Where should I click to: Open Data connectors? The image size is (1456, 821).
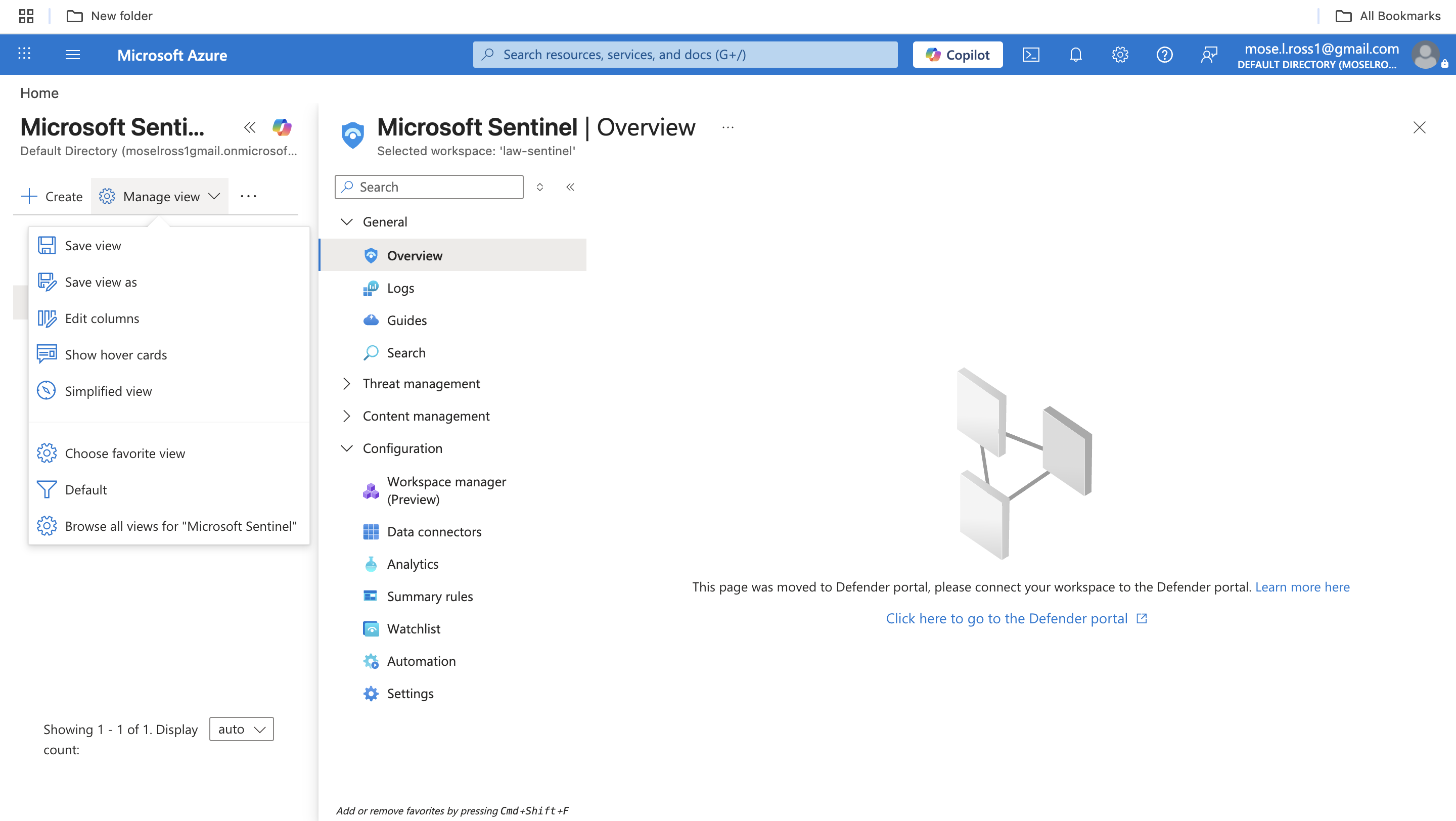(434, 532)
